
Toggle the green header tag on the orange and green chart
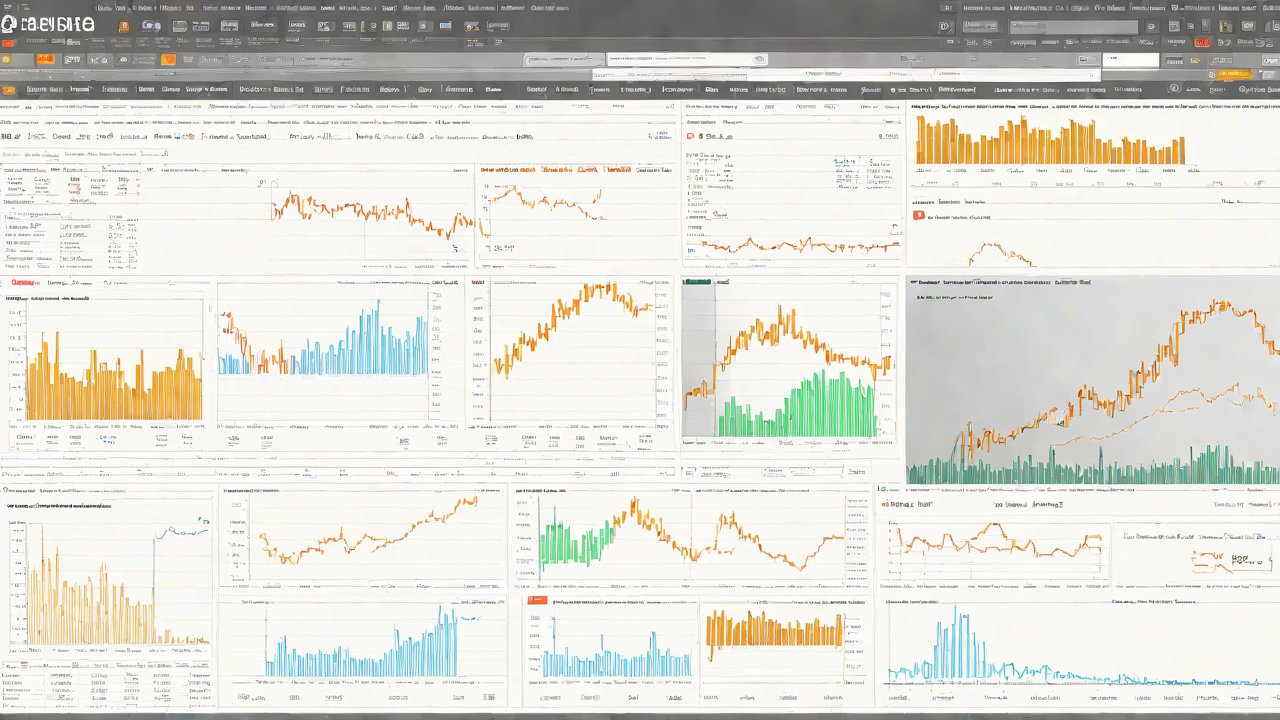(697, 283)
